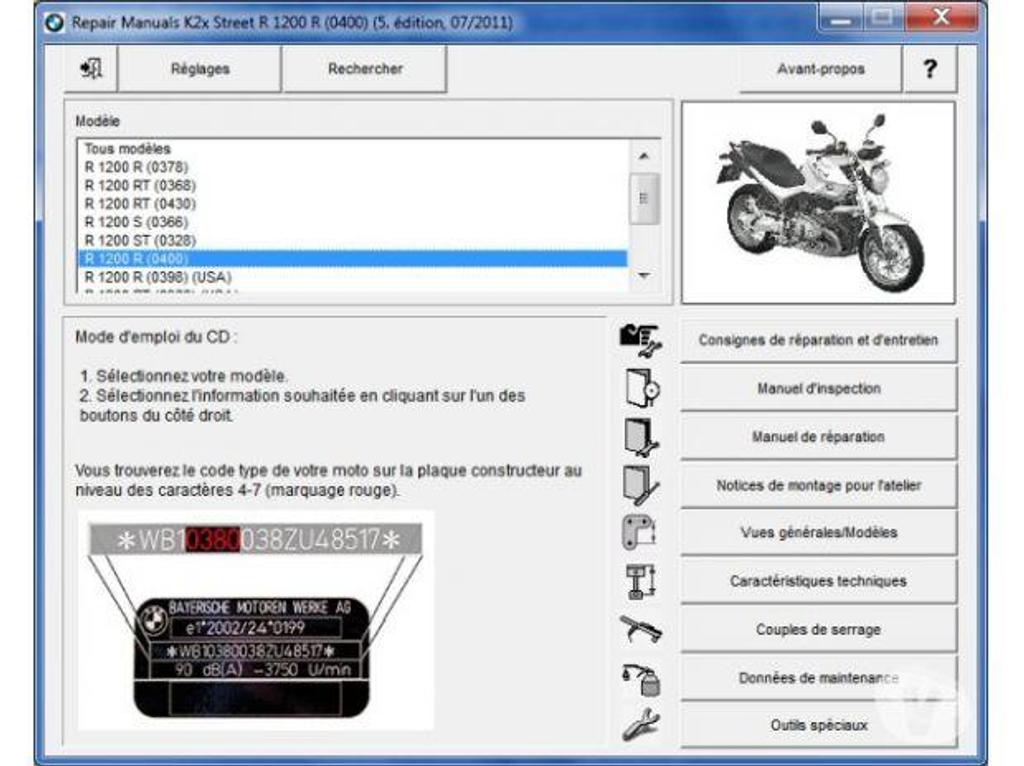Close the Repair Manuals window
This screenshot has width=1024, height=766.
click(941, 18)
